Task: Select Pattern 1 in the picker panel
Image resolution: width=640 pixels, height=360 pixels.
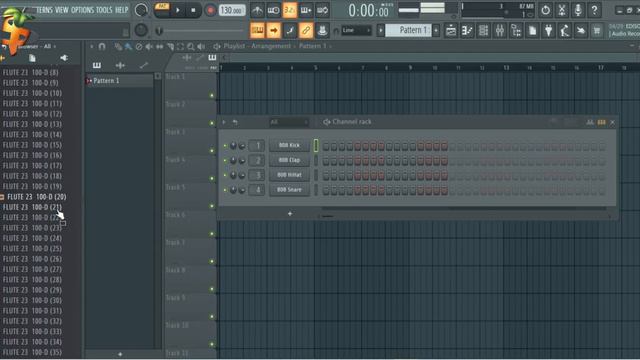Action: [119, 81]
